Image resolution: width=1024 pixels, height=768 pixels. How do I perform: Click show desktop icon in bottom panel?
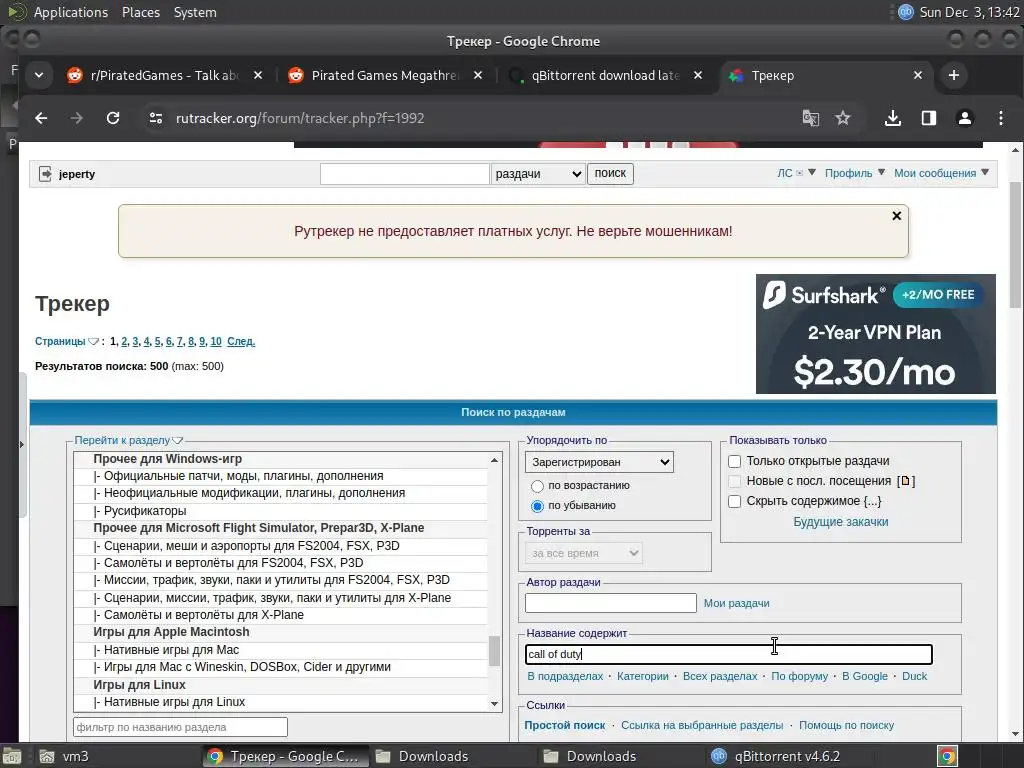[12, 756]
